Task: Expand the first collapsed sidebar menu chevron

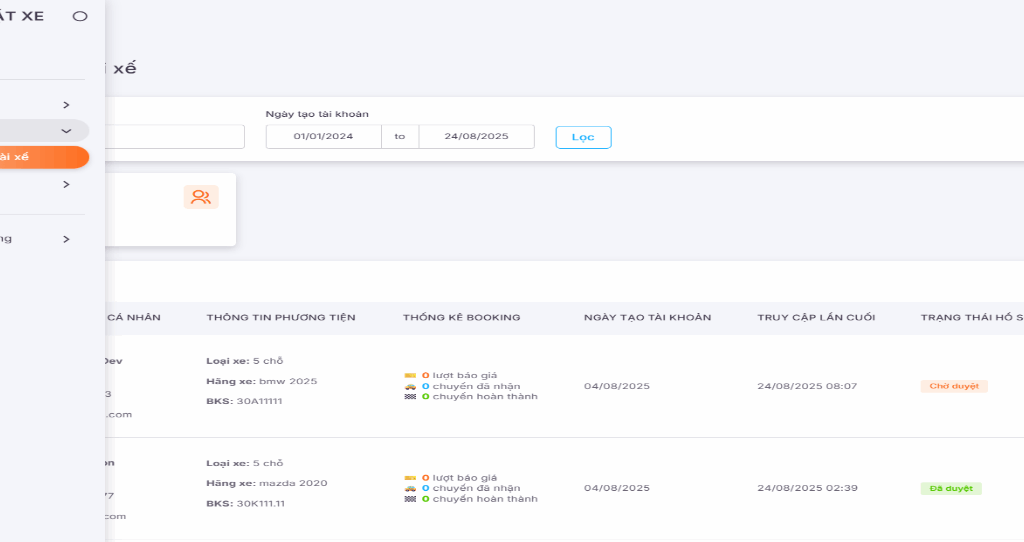Action: [x=66, y=105]
